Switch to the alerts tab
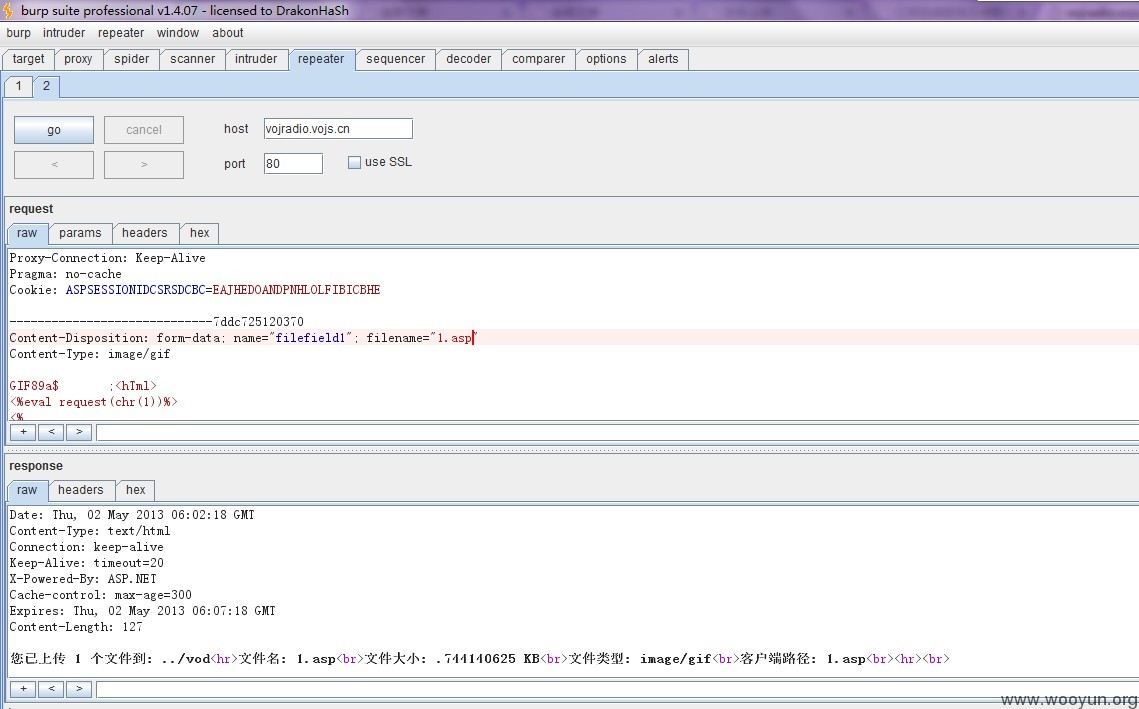Viewport: 1139px width, 709px height. click(x=663, y=60)
